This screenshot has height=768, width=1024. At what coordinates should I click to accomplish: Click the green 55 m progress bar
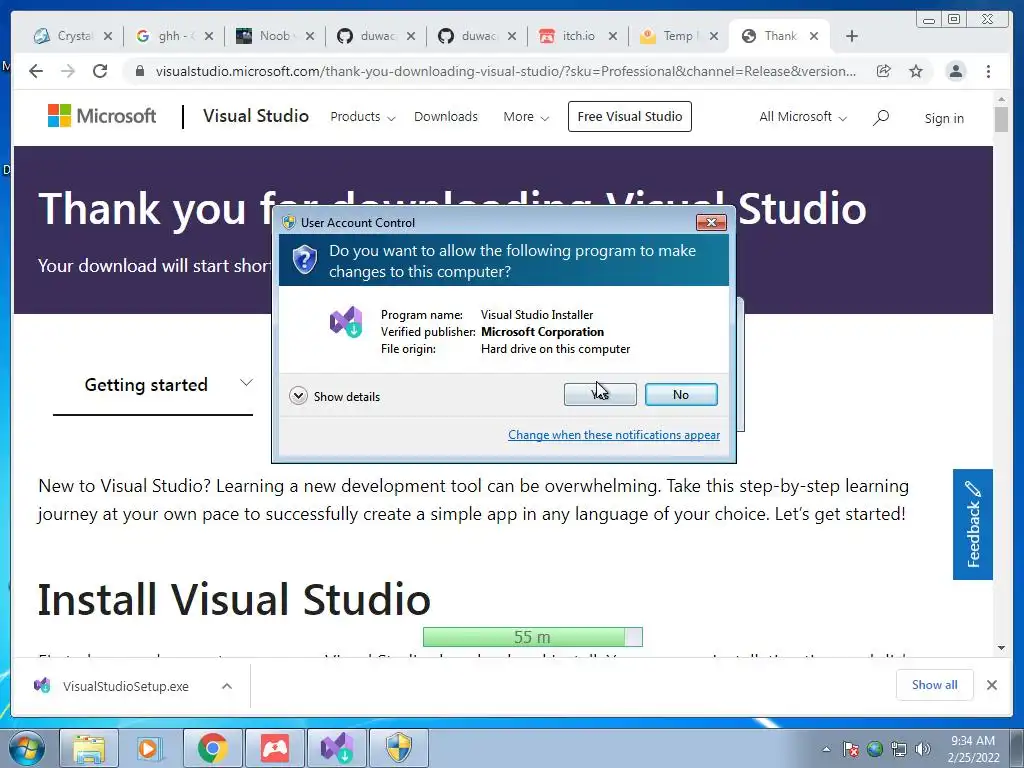tap(532, 637)
